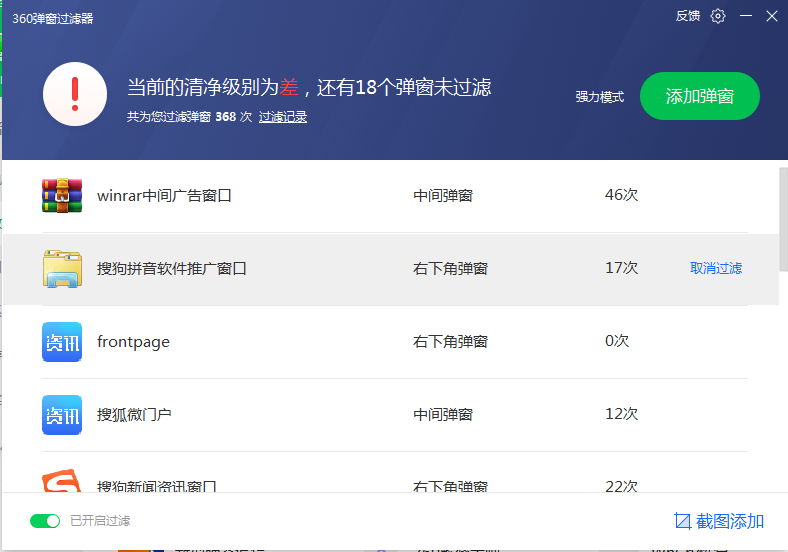Click the screenshot crop icon beside 截图添加

click(x=682, y=521)
